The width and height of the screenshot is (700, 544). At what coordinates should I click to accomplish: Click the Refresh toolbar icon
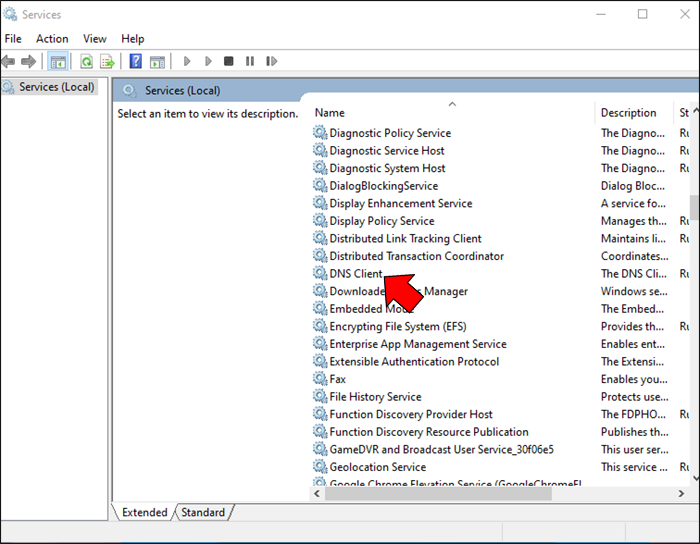pyautogui.click(x=87, y=61)
